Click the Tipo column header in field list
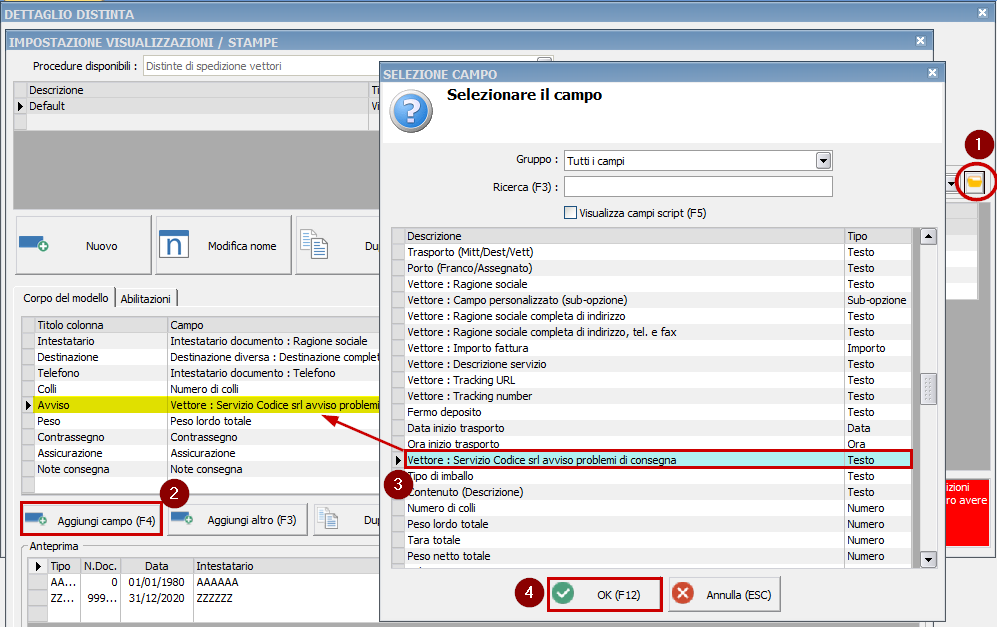This screenshot has height=627, width=997. [x=877, y=235]
